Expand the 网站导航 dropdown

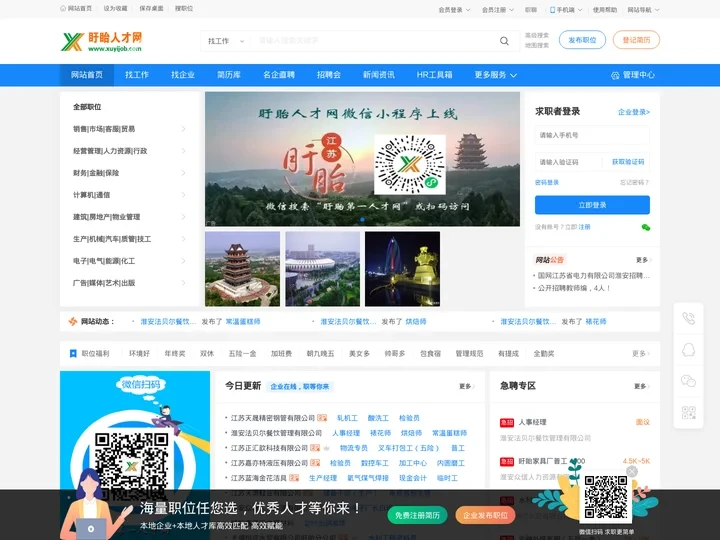coord(643,10)
